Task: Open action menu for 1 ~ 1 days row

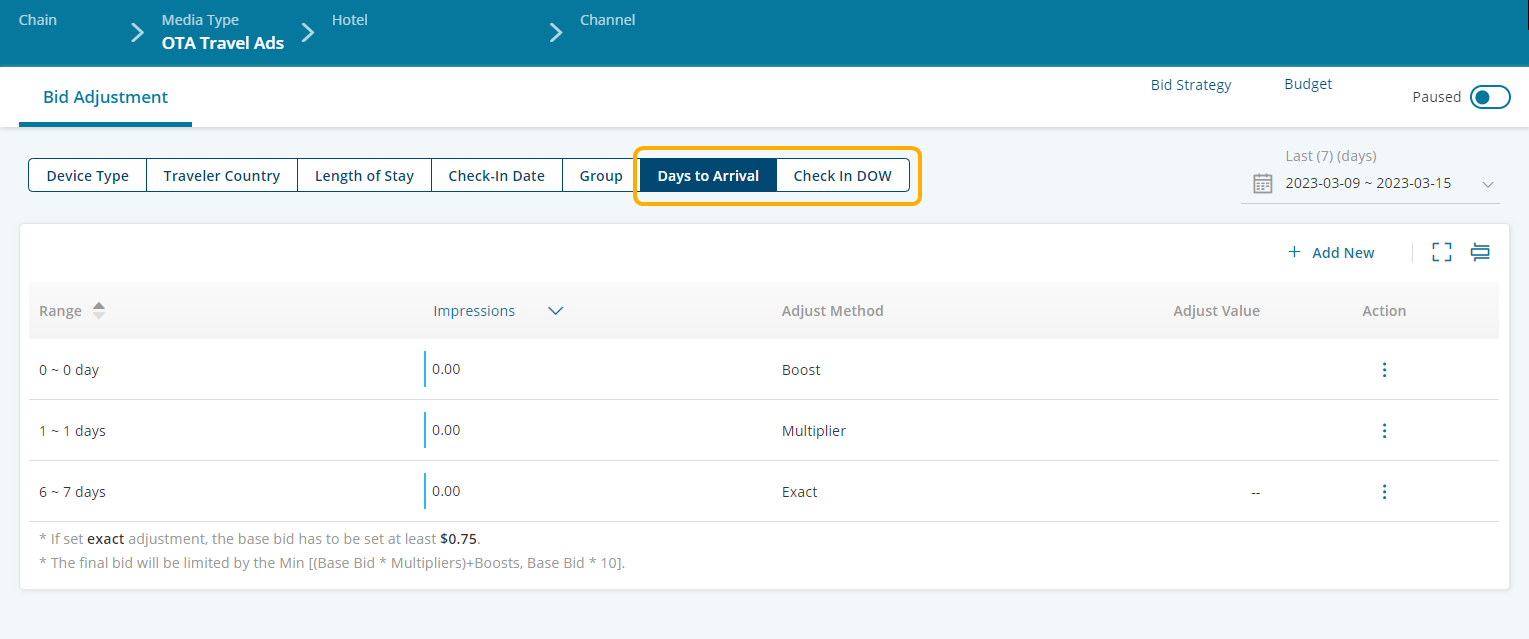Action: pyautogui.click(x=1384, y=431)
